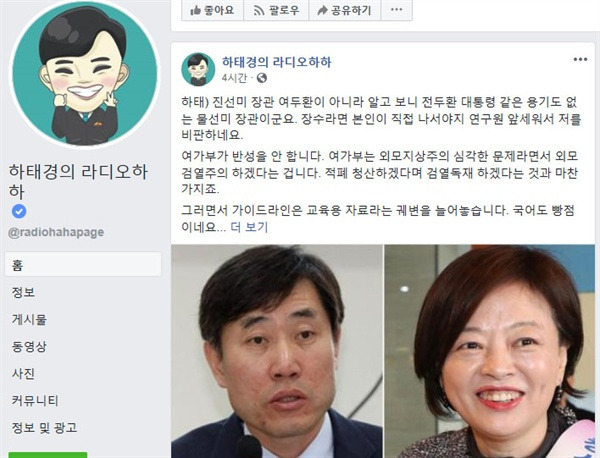Open the 동영상 section

click(x=29, y=347)
